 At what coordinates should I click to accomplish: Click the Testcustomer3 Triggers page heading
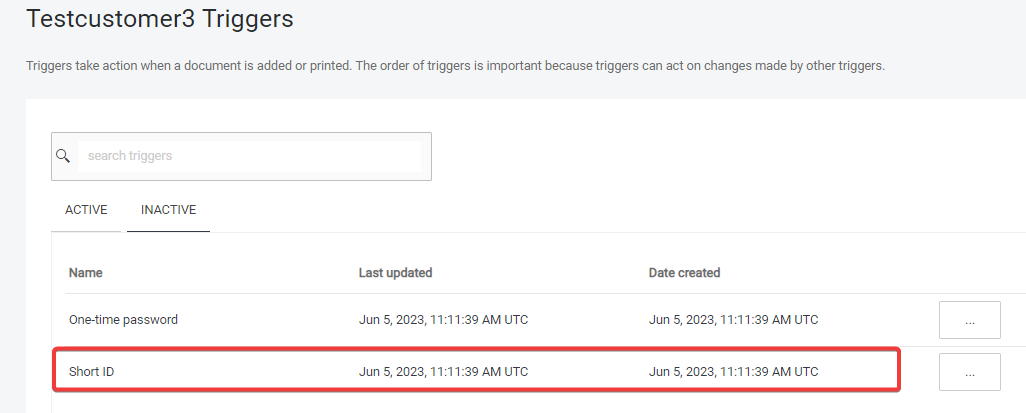click(x=159, y=18)
